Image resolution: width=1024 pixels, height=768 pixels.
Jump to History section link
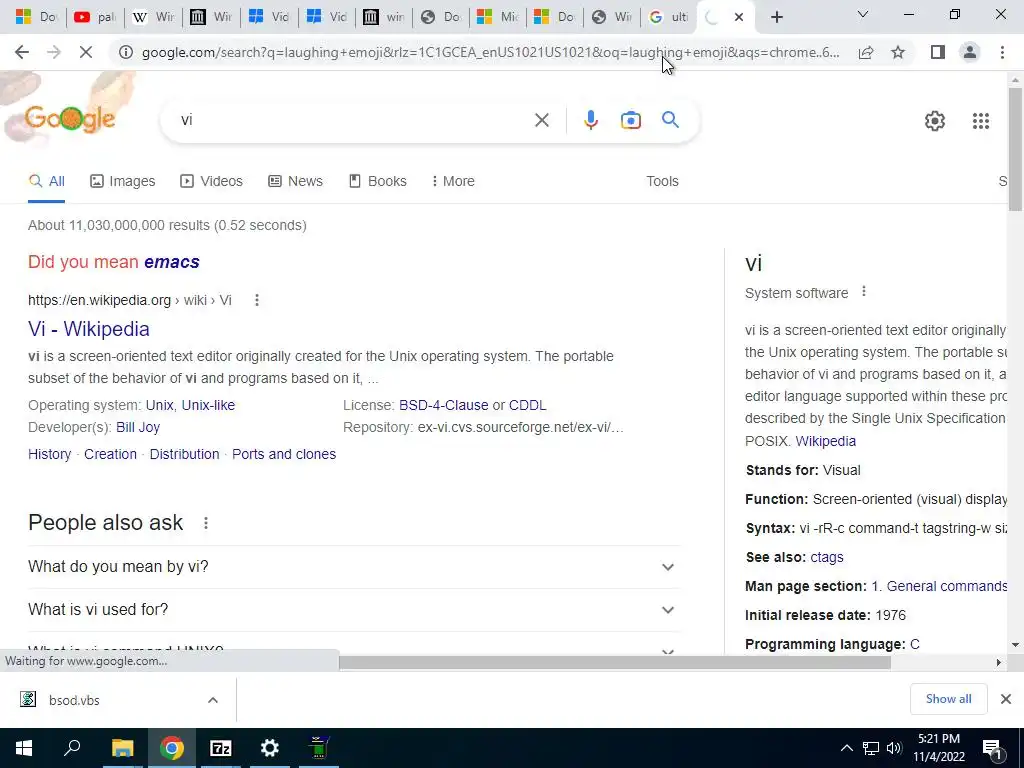(x=50, y=455)
